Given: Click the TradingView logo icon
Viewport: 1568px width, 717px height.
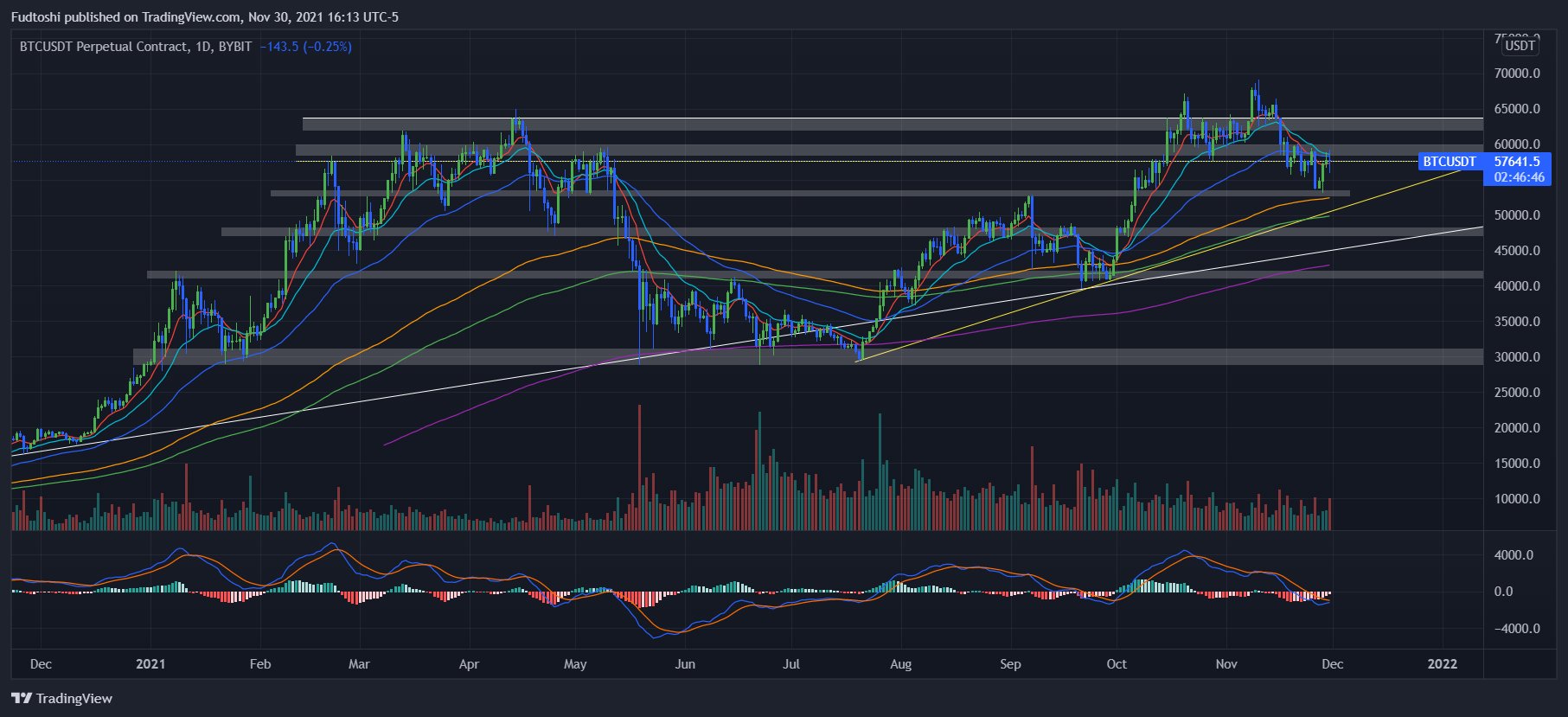Looking at the screenshot, I should tap(22, 698).
